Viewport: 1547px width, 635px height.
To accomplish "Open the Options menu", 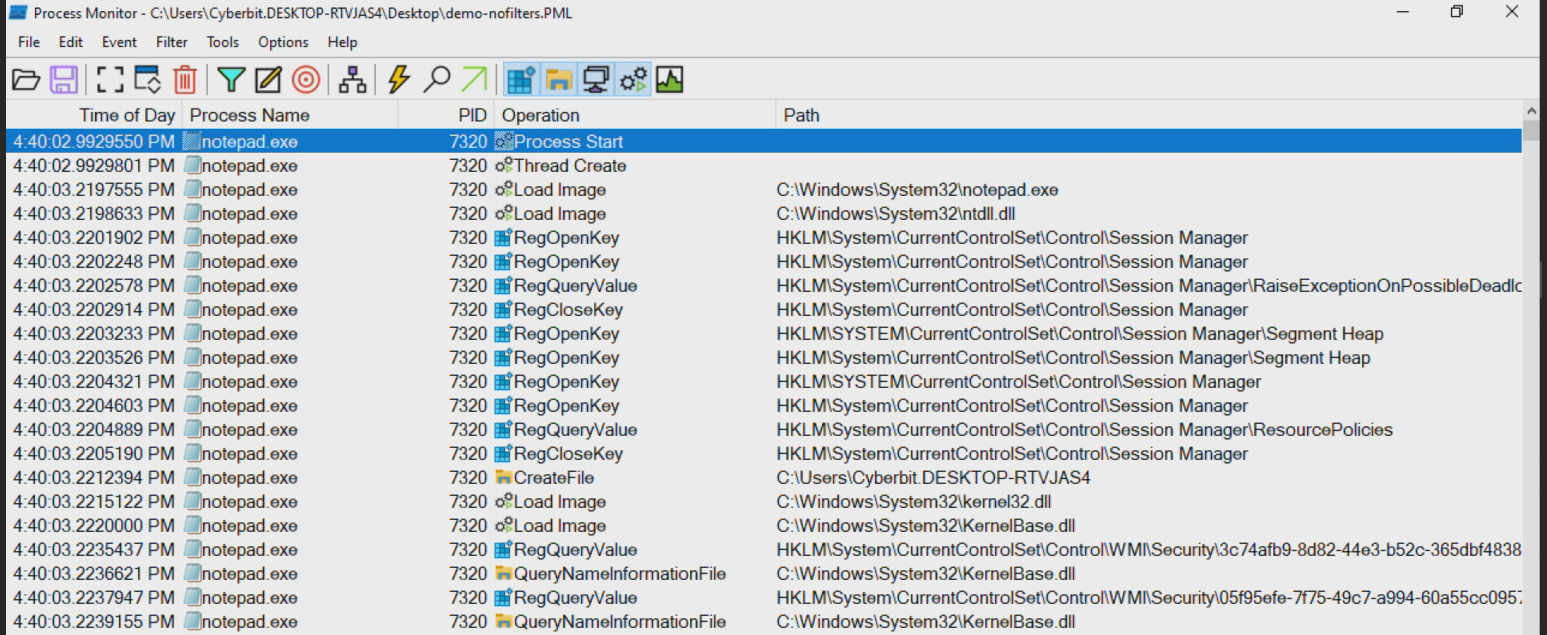I will [x=283, y=42].
